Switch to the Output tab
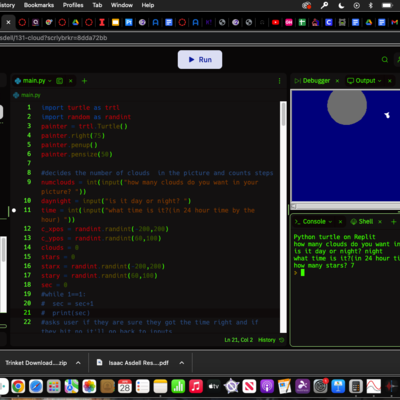This screenshot has width=400, height=400. click(361, 81)
